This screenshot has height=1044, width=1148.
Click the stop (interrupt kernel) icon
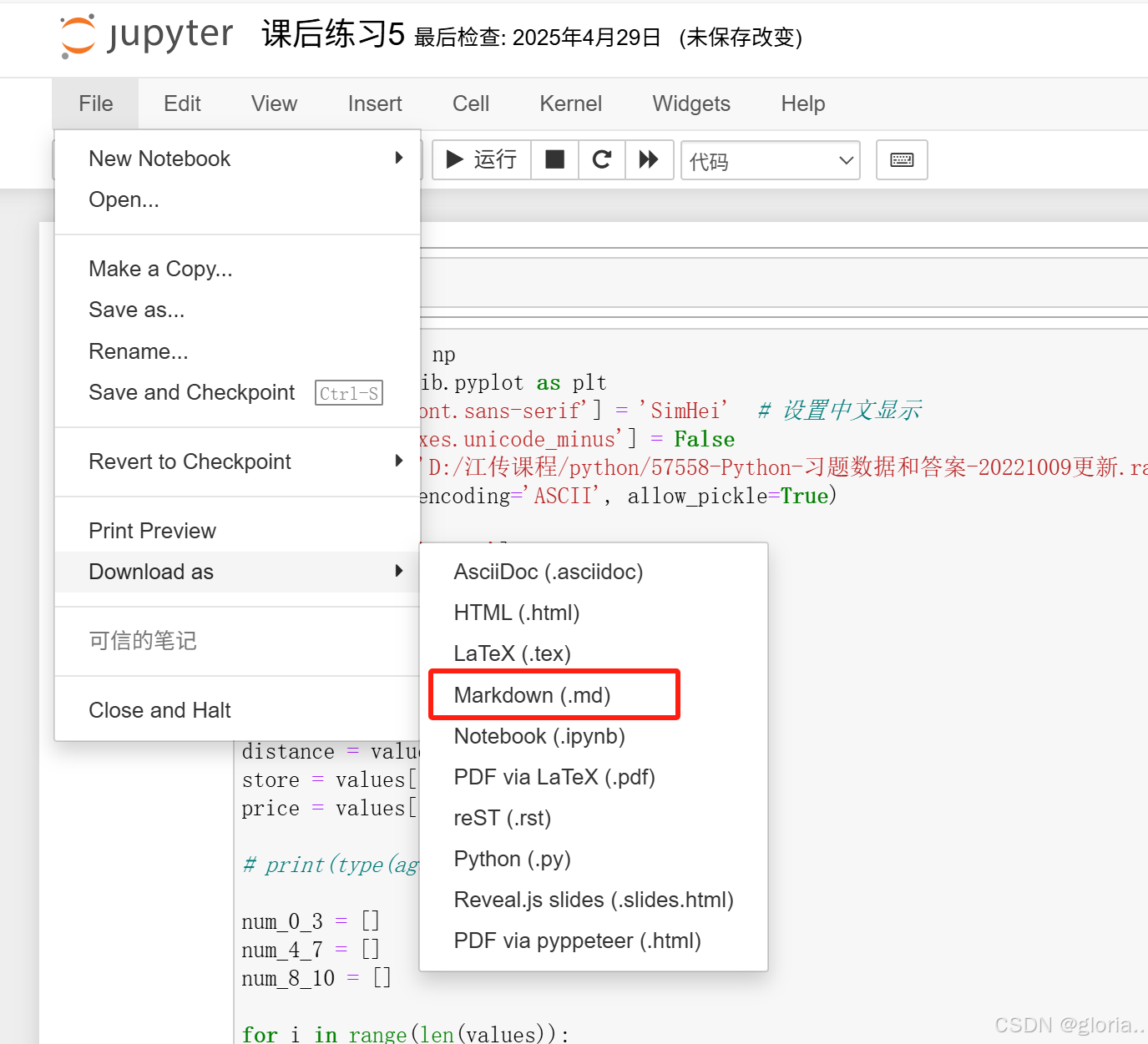[554, 159]
